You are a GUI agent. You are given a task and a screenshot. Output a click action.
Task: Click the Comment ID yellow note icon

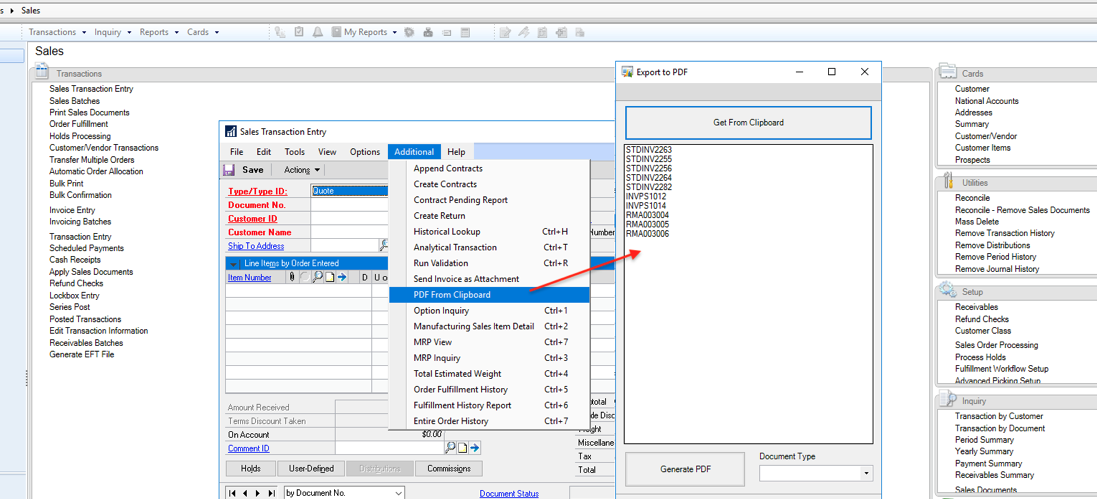(x=462, y=448)
